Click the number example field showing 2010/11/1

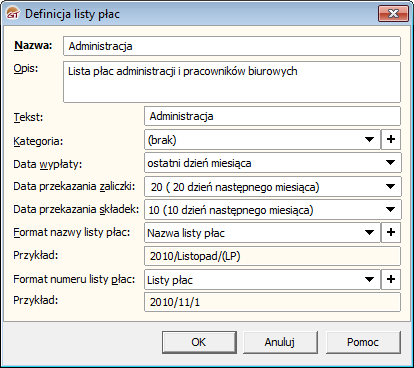pos(272,302)
